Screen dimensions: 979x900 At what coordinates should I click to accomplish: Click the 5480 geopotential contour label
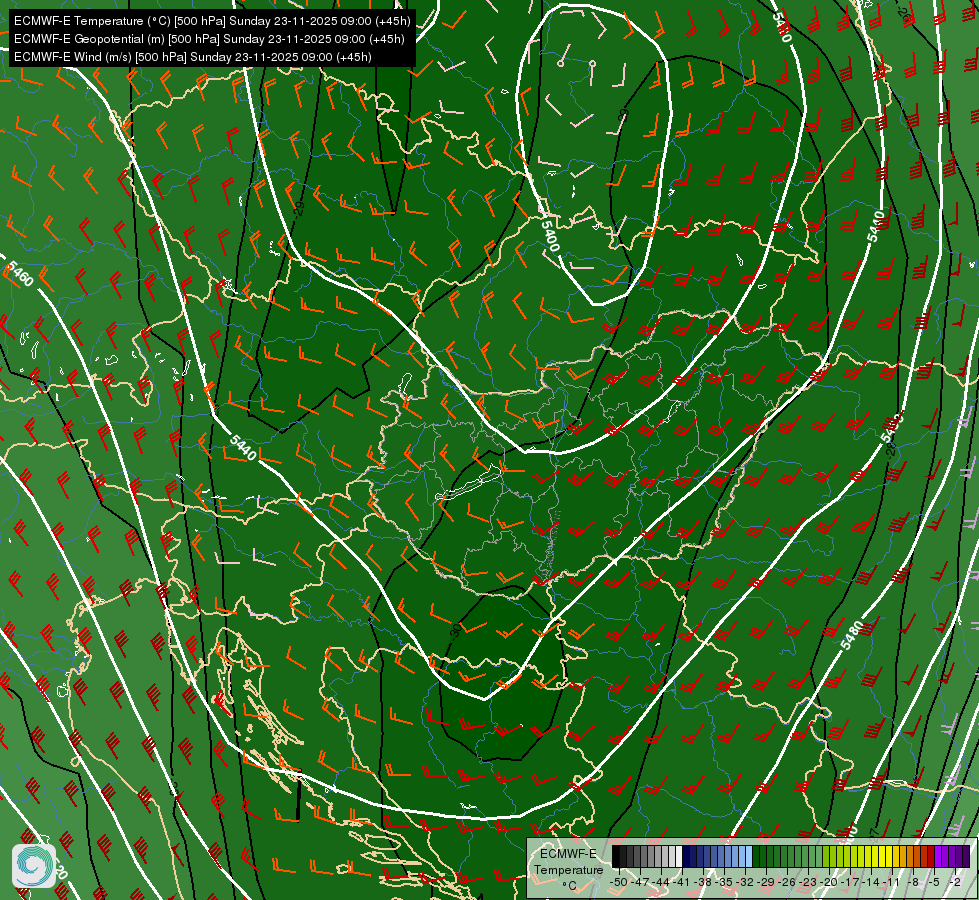click(851, 635)
